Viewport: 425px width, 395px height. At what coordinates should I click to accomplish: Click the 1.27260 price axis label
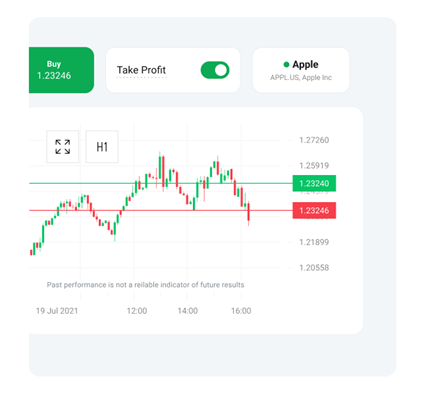click(314, 140)
